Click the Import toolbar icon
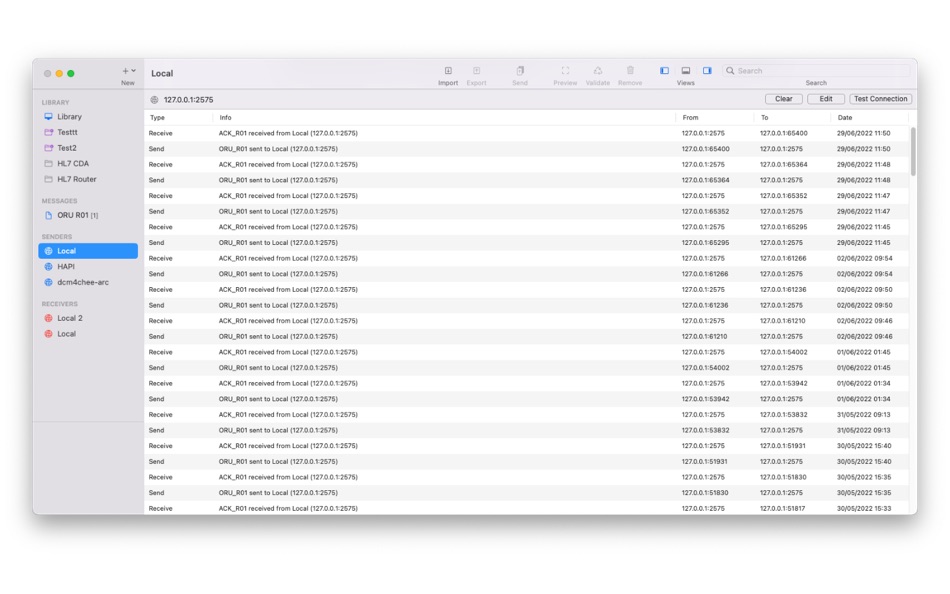This screenshot has height=594, width=950. [x=447, y=70]
